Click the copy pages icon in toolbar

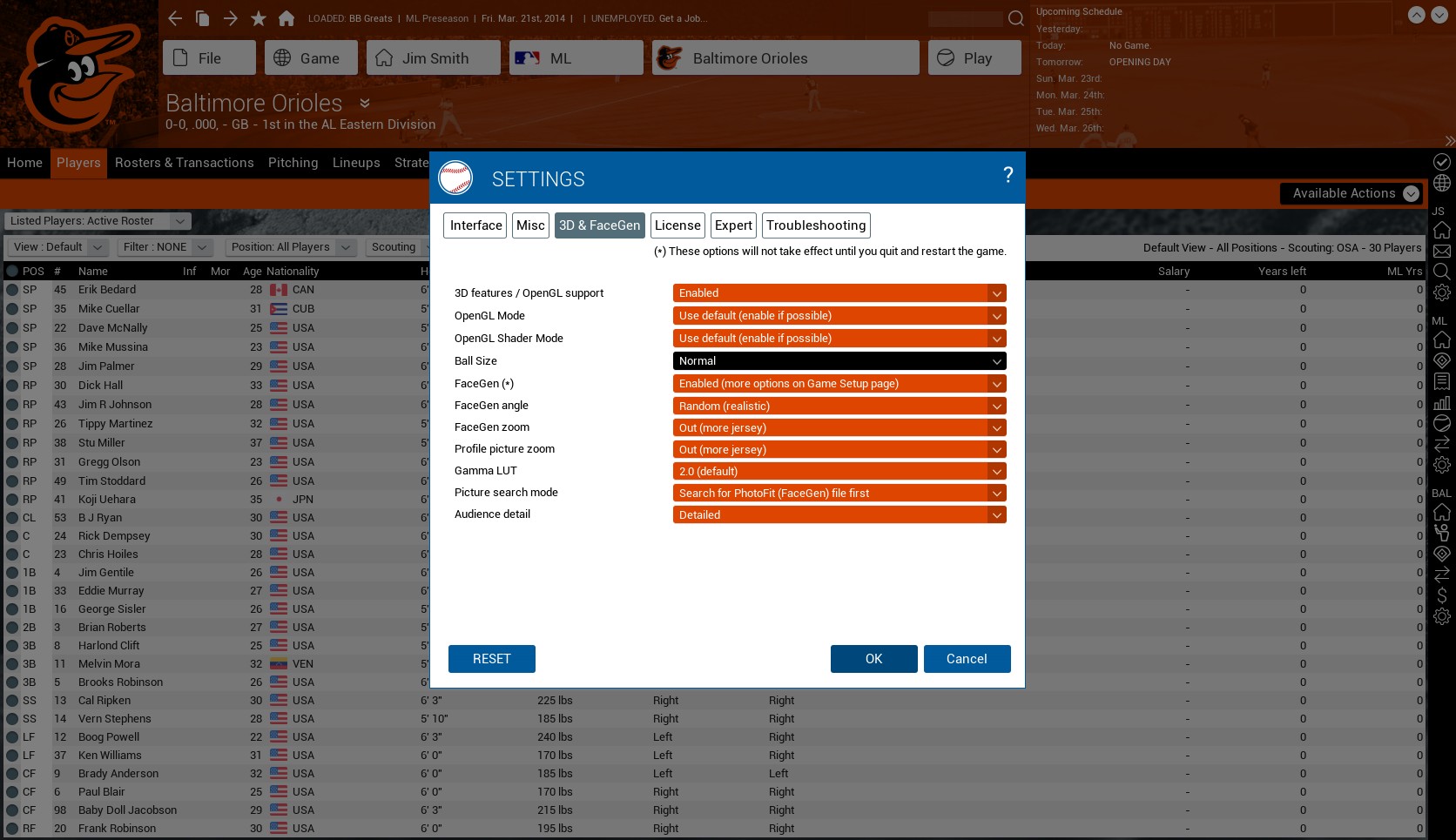tap(203, 18)
